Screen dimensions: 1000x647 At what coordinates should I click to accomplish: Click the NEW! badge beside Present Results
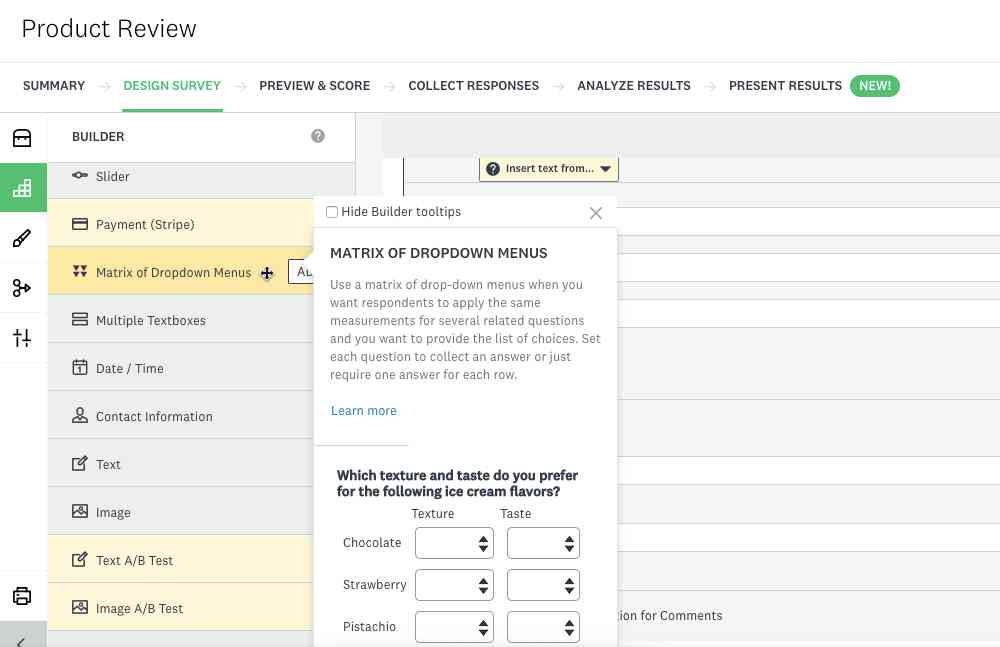tap(874, 85)
